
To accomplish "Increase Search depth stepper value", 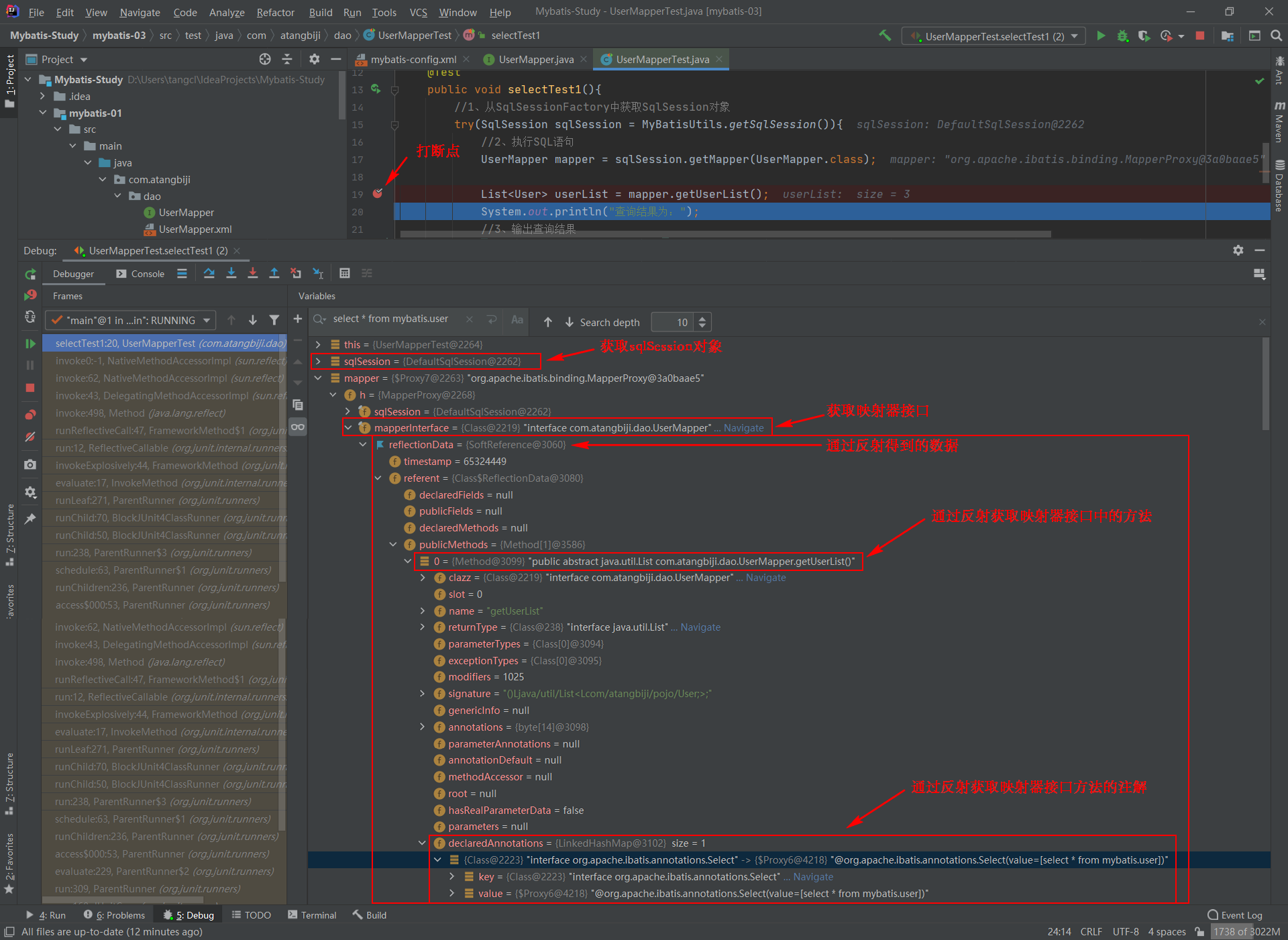I will point(702,318).
